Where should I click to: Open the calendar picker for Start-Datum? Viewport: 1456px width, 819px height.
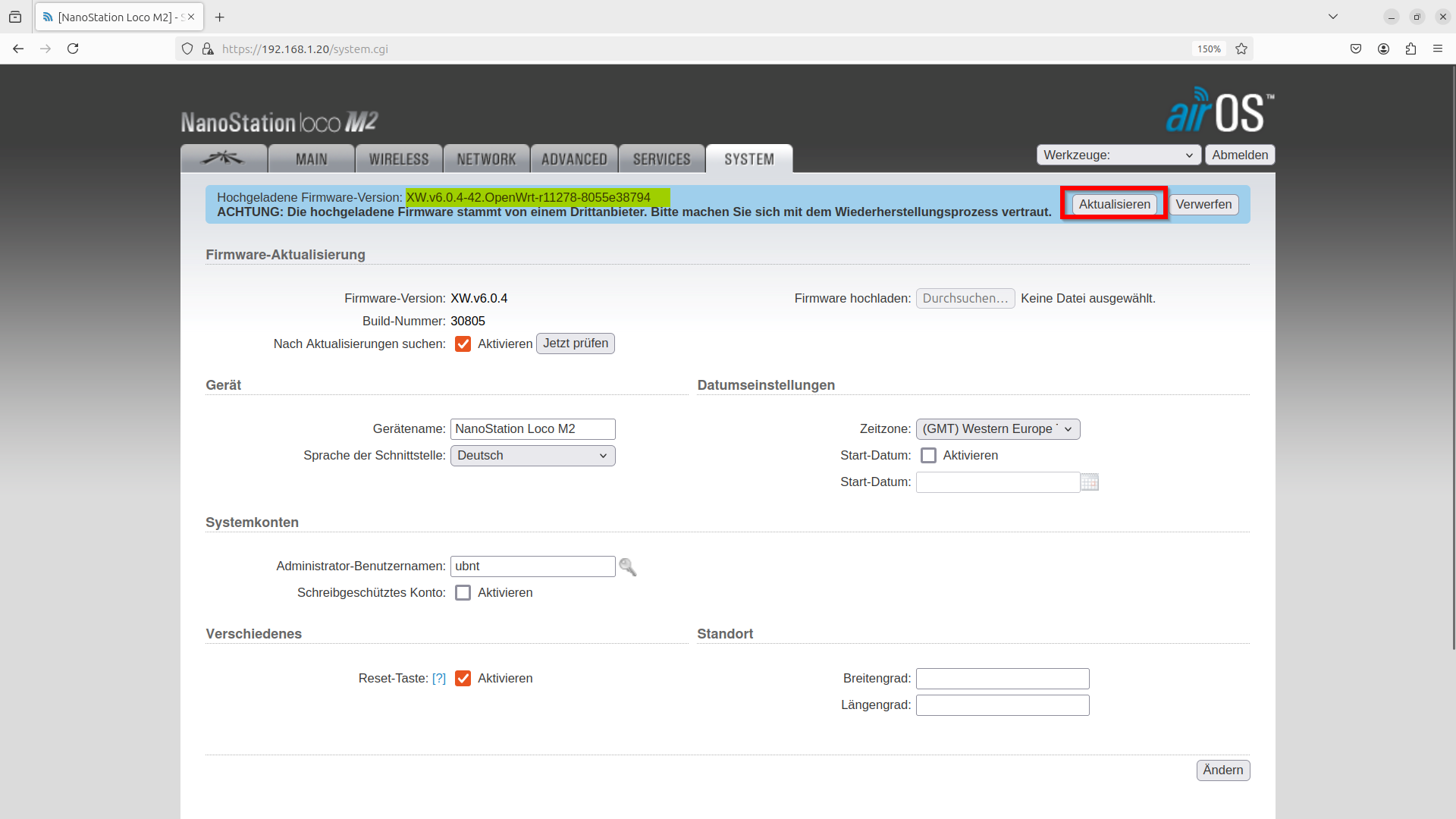[x=1089, y=482]
